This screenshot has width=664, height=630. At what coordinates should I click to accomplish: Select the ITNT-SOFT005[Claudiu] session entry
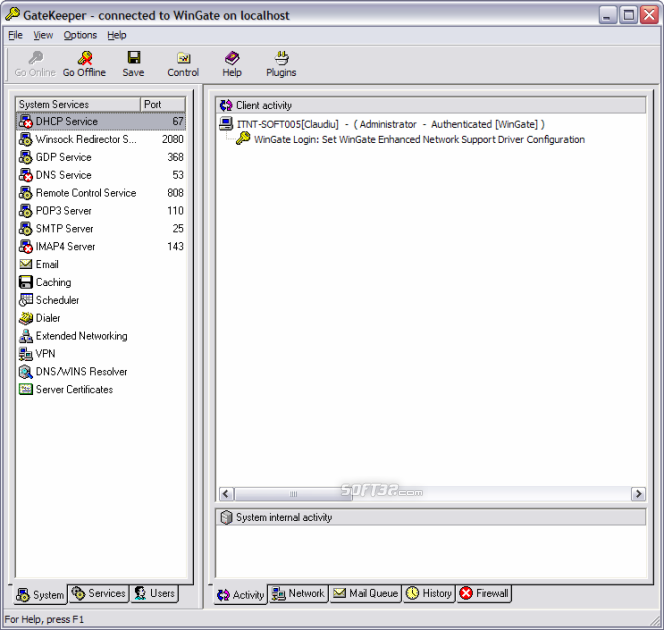[382, 124]
